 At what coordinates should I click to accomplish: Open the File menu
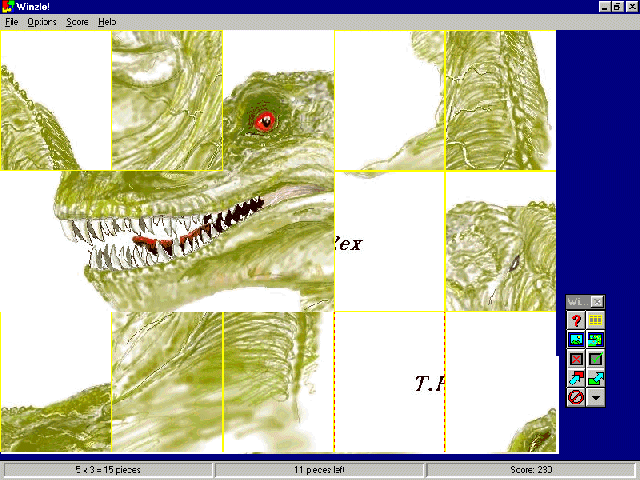point(12,22)
